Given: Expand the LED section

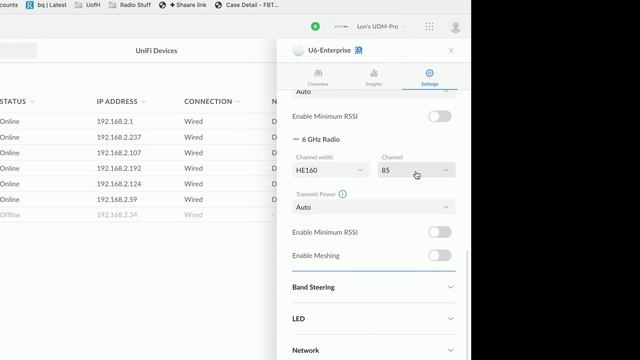Looking at the screenshot, I should point(373,319).
